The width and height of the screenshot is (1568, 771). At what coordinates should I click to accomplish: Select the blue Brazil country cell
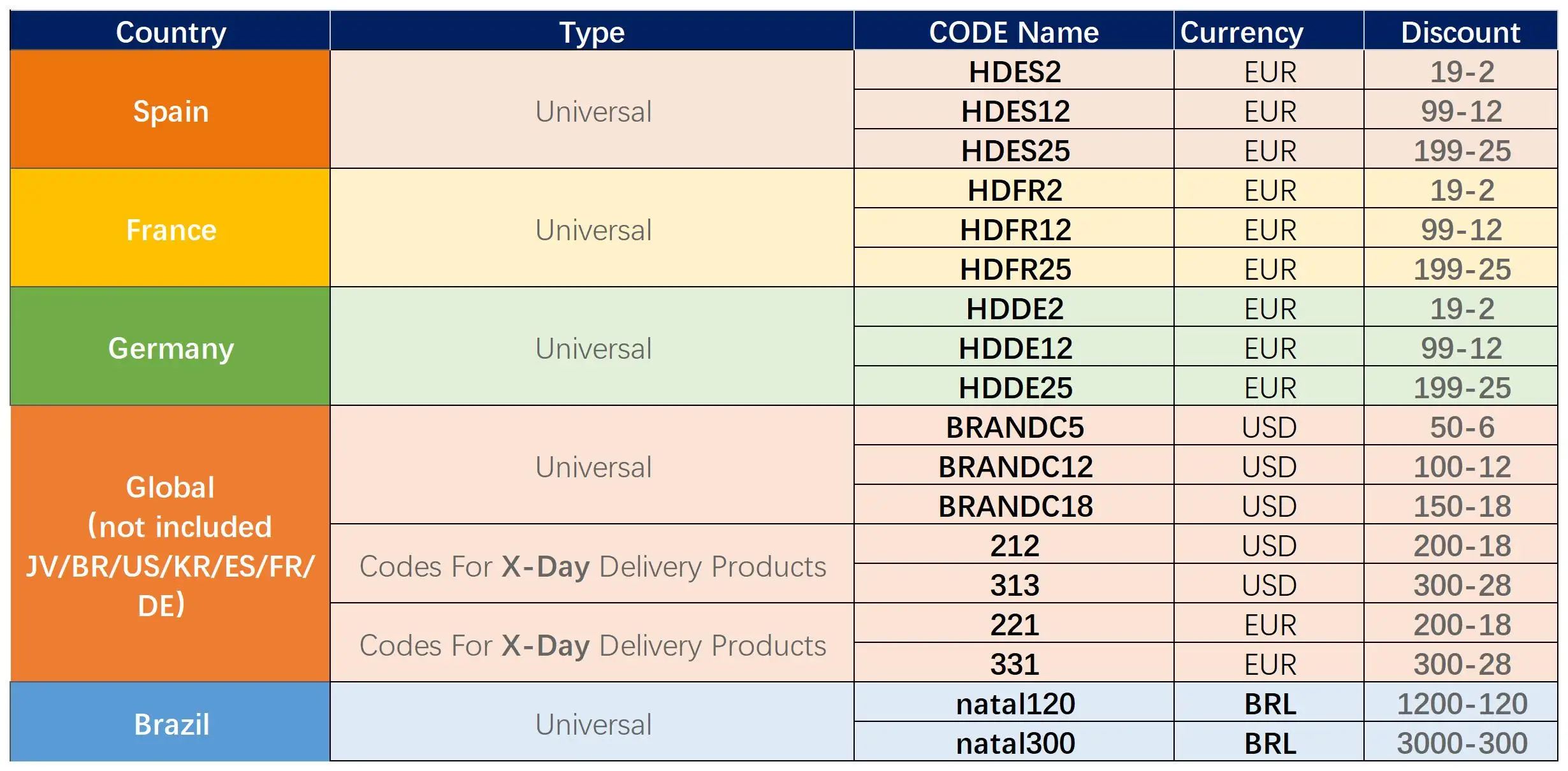point(170,724)
